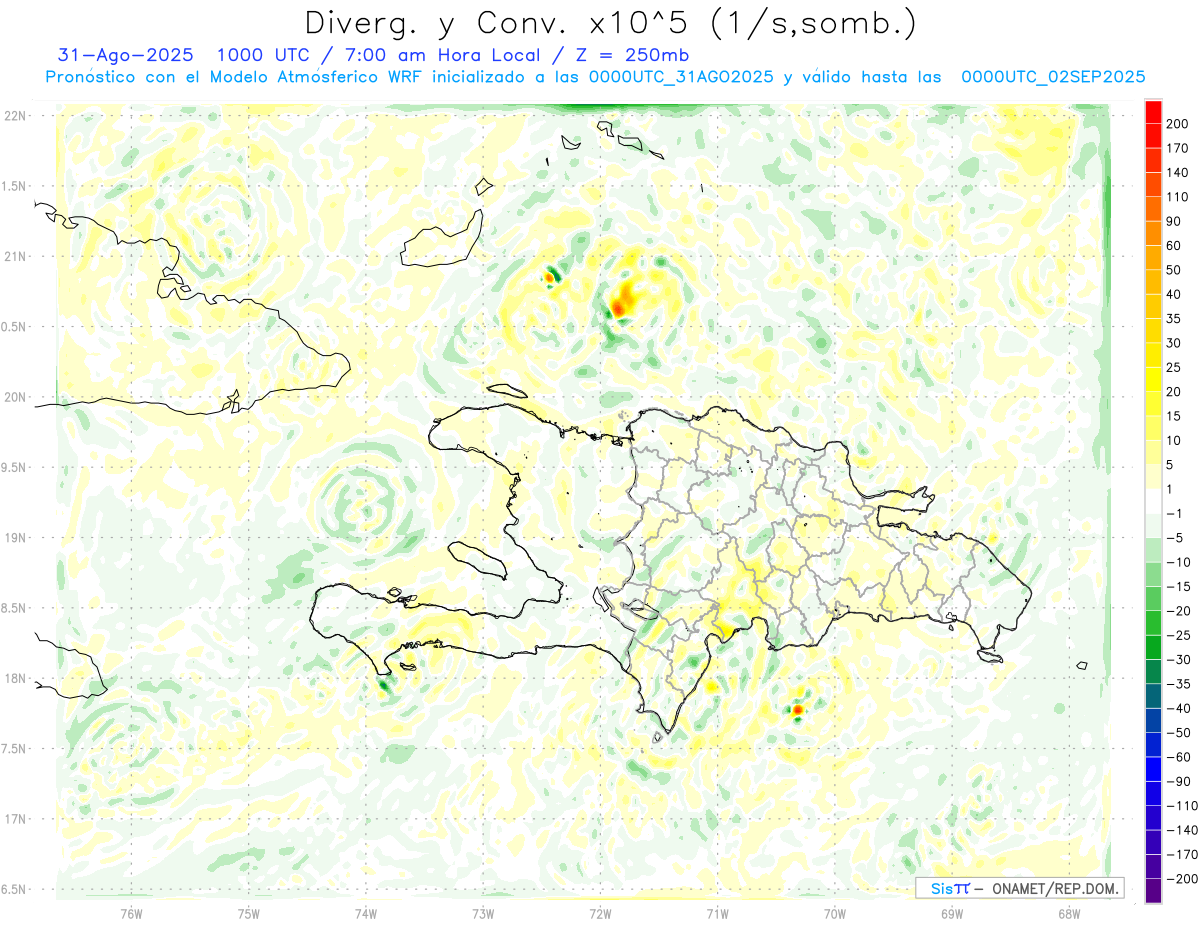
Task: Click "Pronóstico con el Modelo Atmosferico WRF" text
Action: click(x=233, y=77)
